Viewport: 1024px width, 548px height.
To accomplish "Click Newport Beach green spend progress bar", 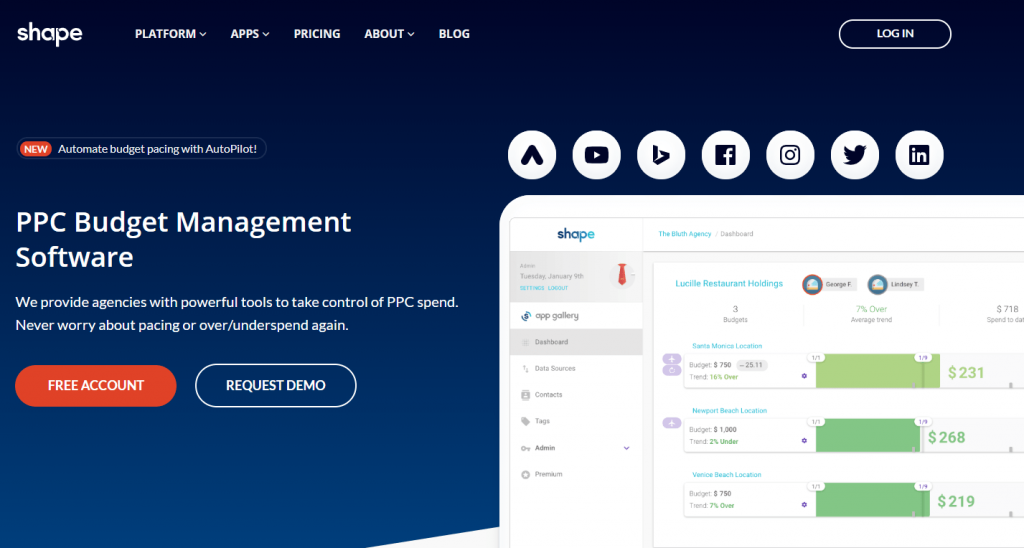I will point(868,436).
